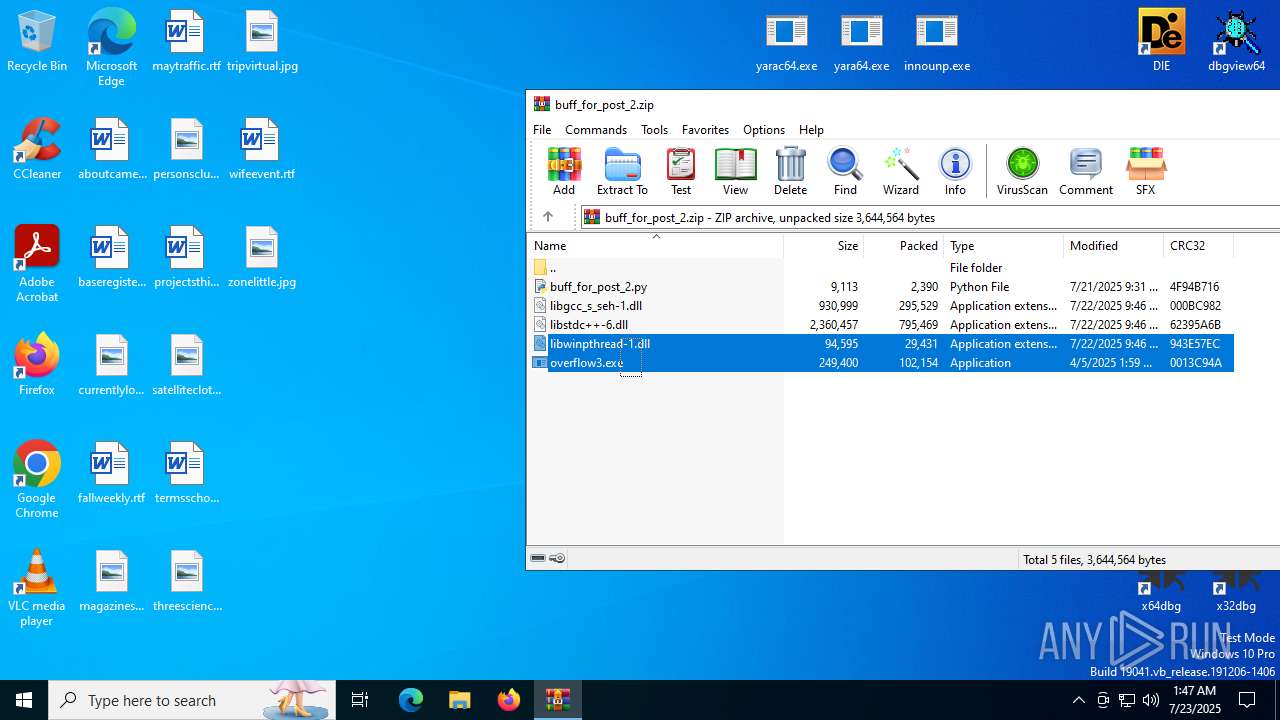Select tripvirtual.jpg desktop file

coord(262,42)
